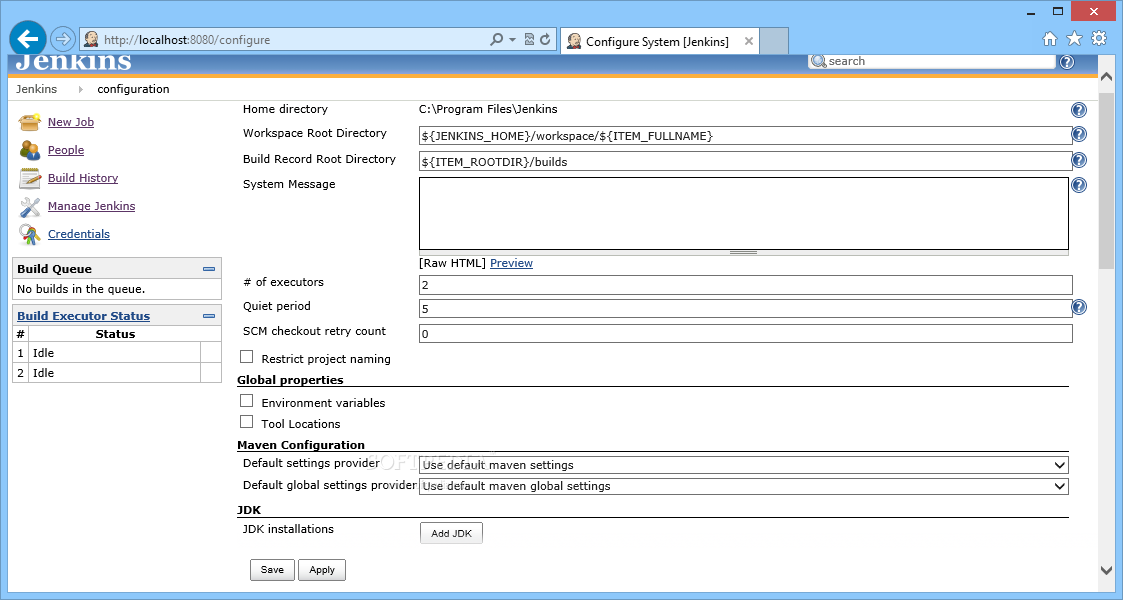Click executor 1 Idle status row
The width and height of the screenshot is (1123, 600).
(x=117, y=353)
